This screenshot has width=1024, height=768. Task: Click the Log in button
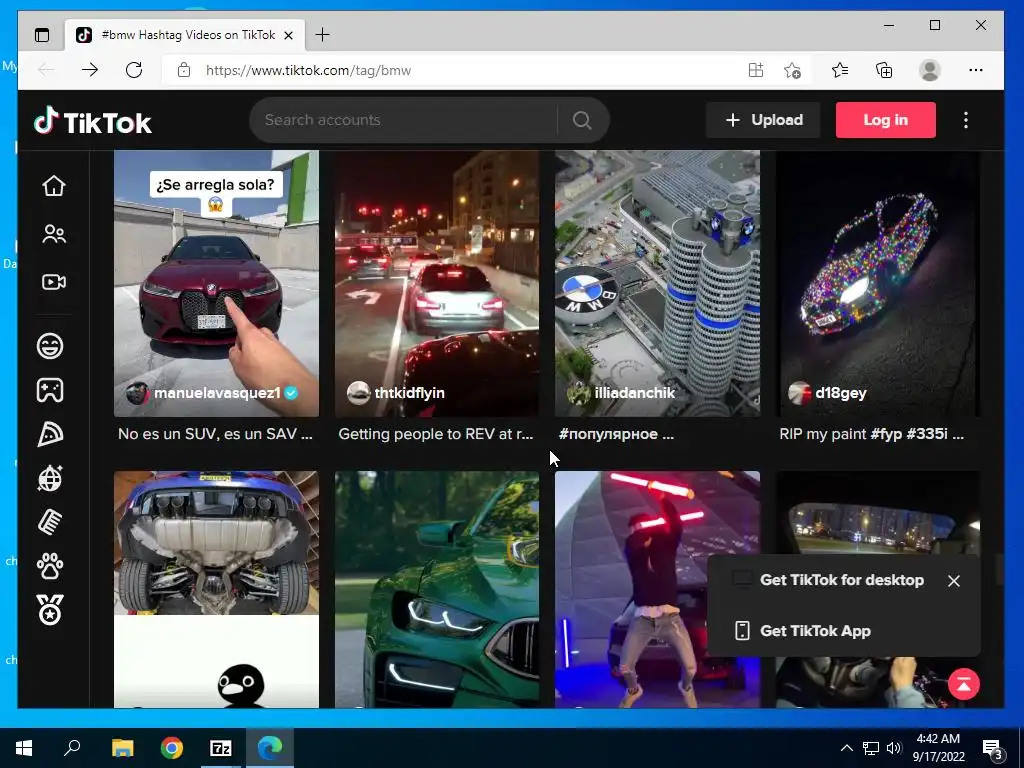886,120
